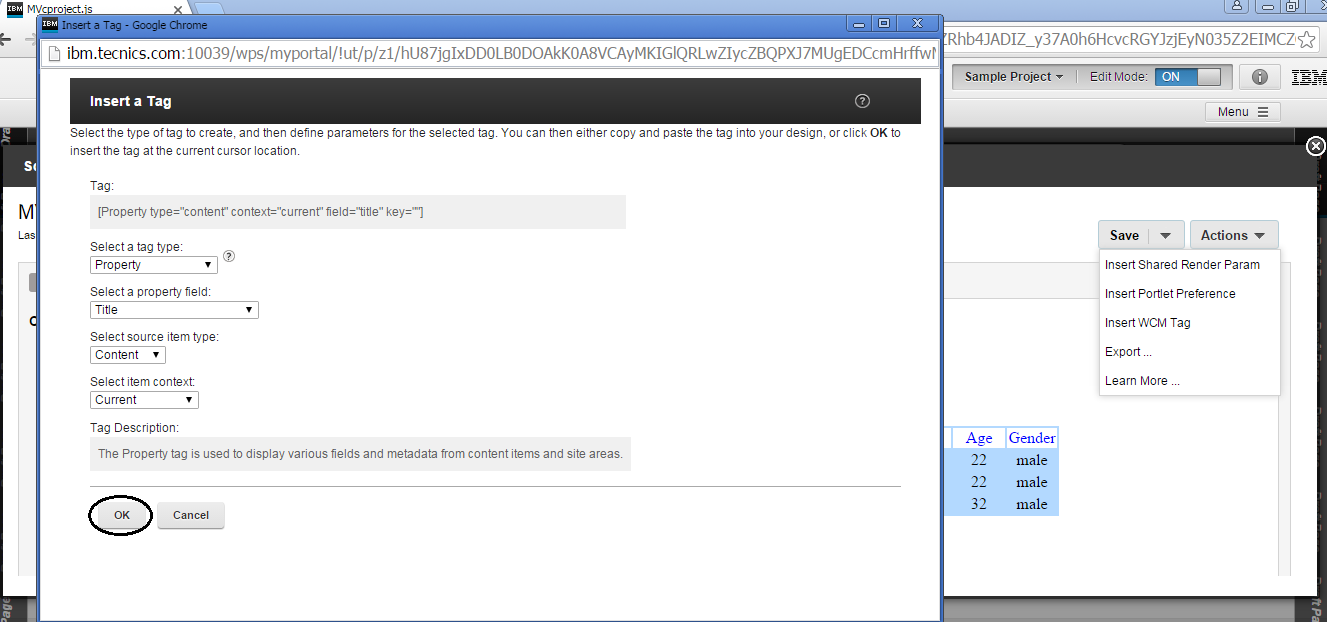Image resolution: width=1327 pixels, height=622 pixels.
Task: Close the overlay with the circled X icon
Action: pyautogui.click(x=1316, y=147)
